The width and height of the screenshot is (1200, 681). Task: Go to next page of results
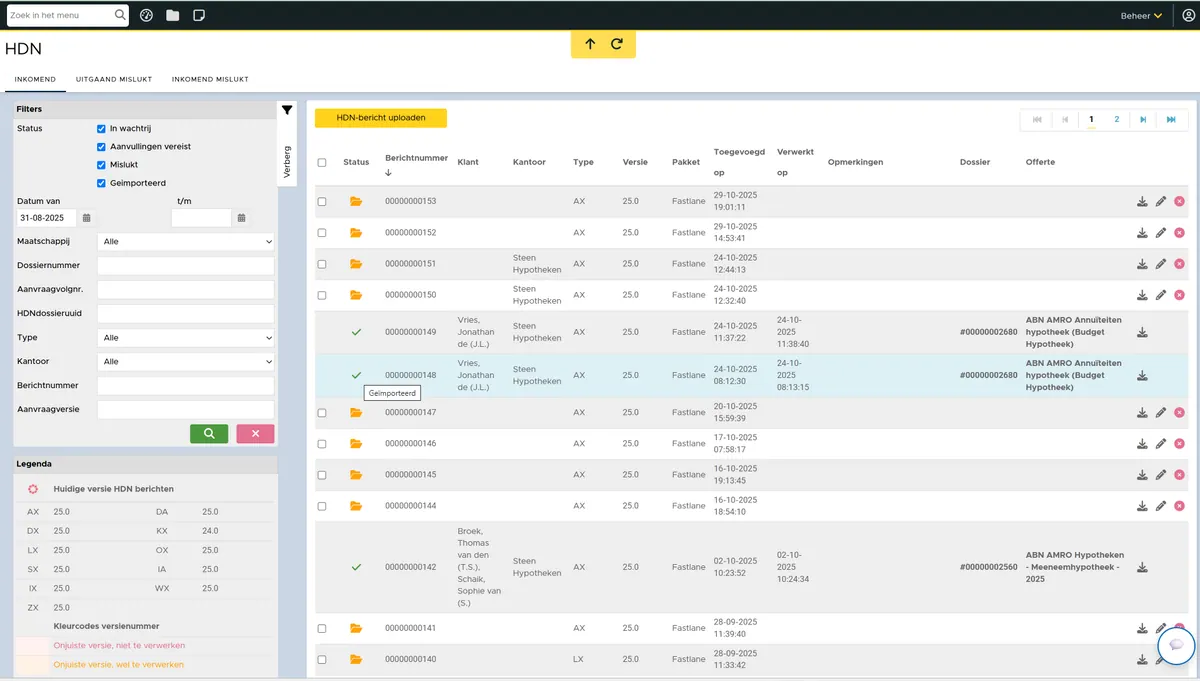(1143, 120)
